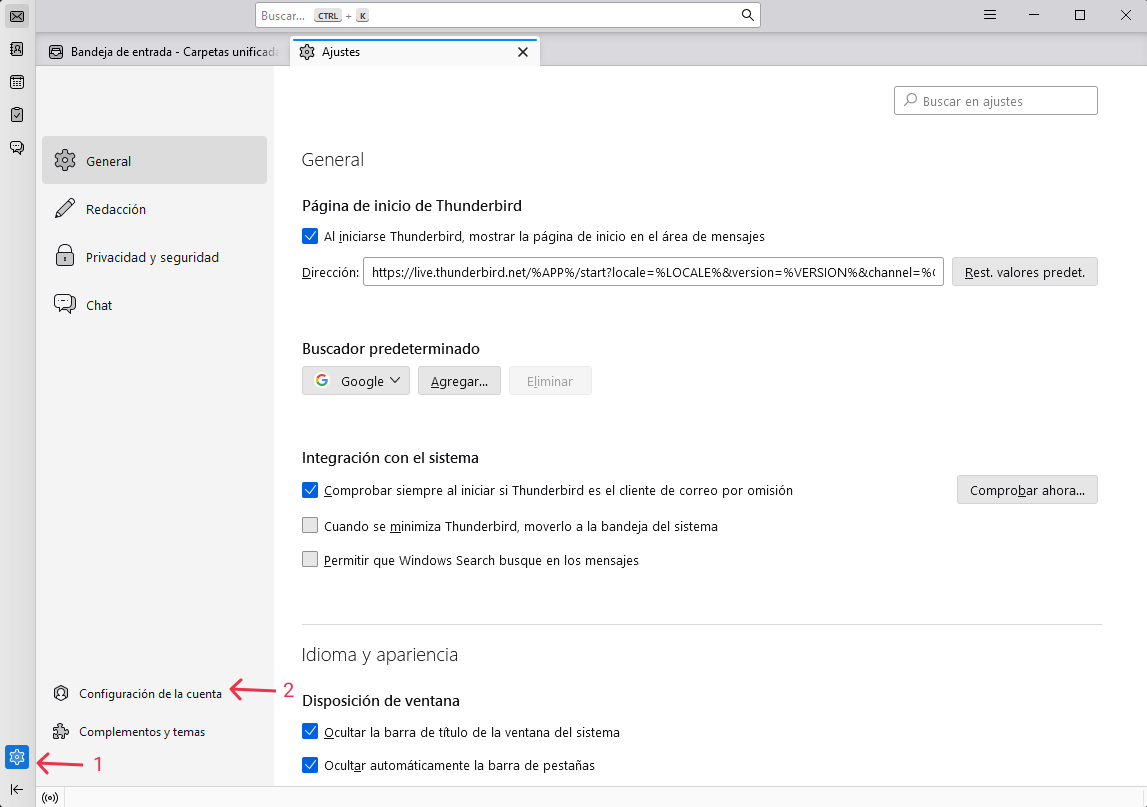Click the blue Settings gear icon
Screen dimensions: 1147x807
click(17, 757)
